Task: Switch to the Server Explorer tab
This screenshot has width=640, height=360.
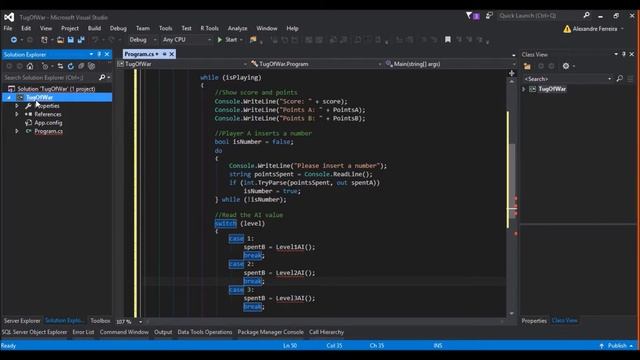Action: [22, 320]
